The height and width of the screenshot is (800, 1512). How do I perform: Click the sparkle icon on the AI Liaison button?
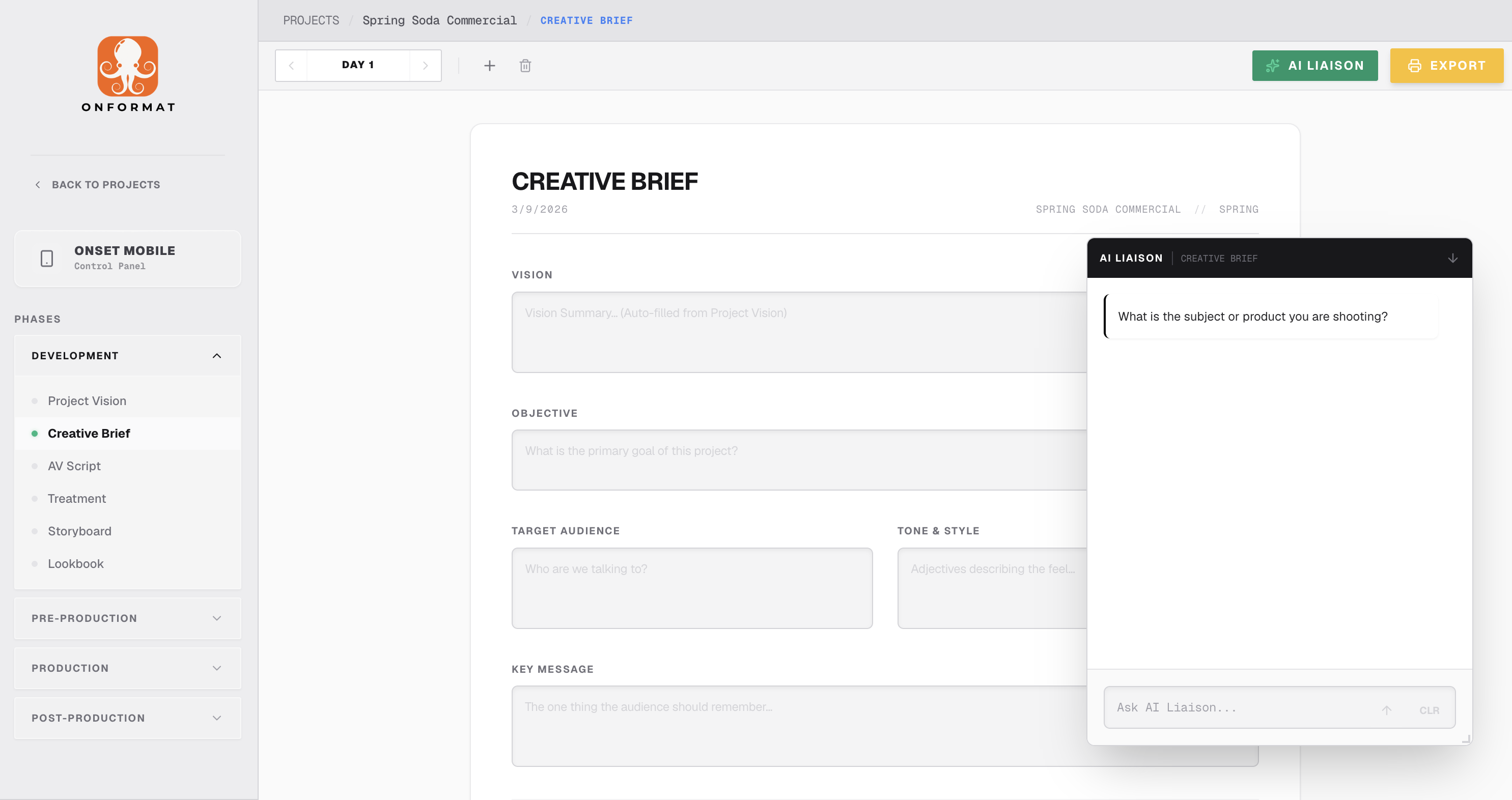pos(1273,65)
